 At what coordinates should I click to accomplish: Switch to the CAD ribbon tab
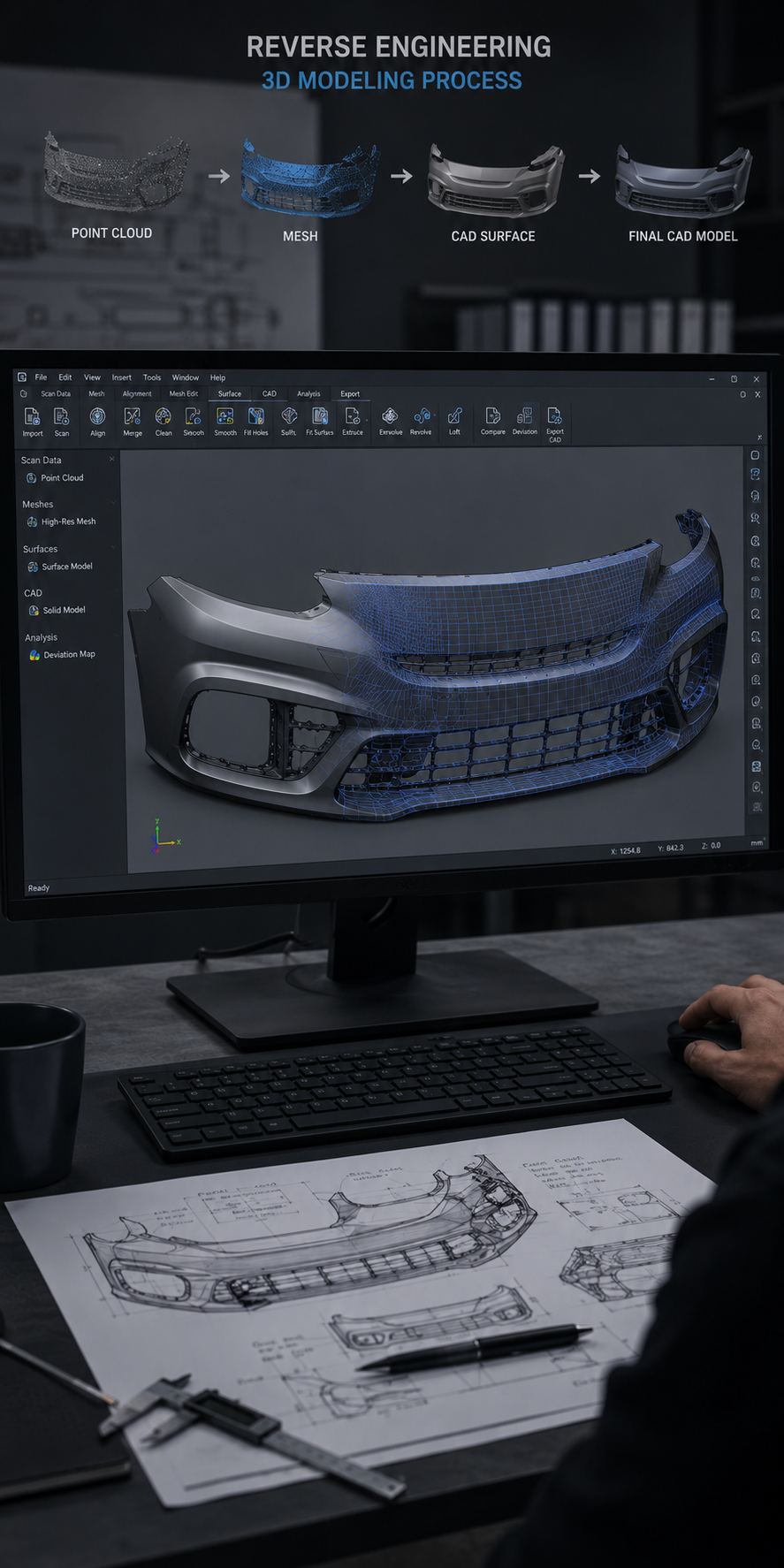(x=270, y=394)
